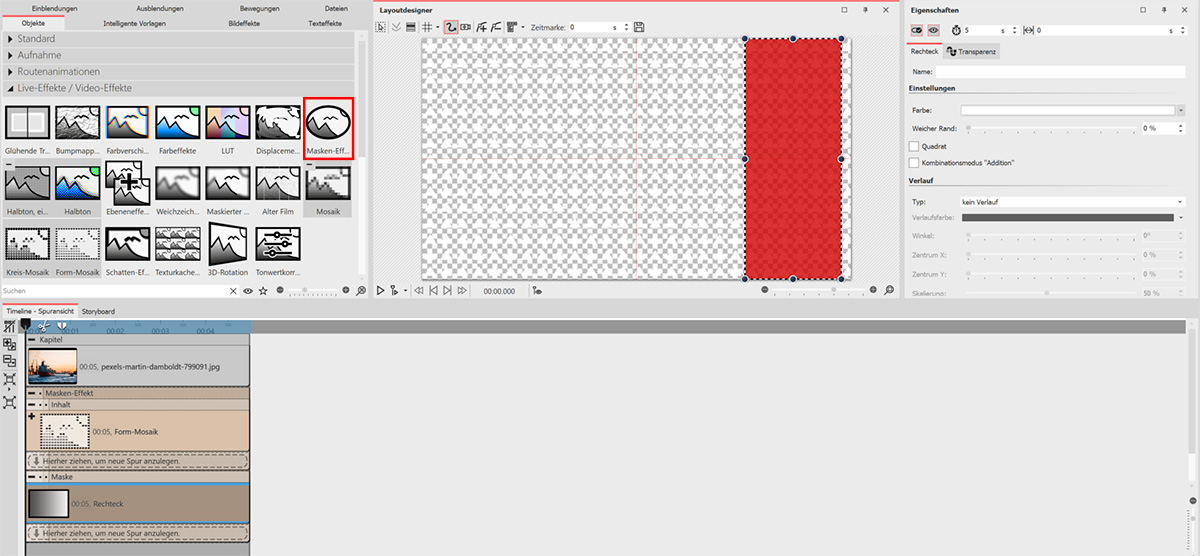Select the Mosaik effect icon
Image resolution: width=1200 pixels, height=556 pixels.
click(328, 184)
